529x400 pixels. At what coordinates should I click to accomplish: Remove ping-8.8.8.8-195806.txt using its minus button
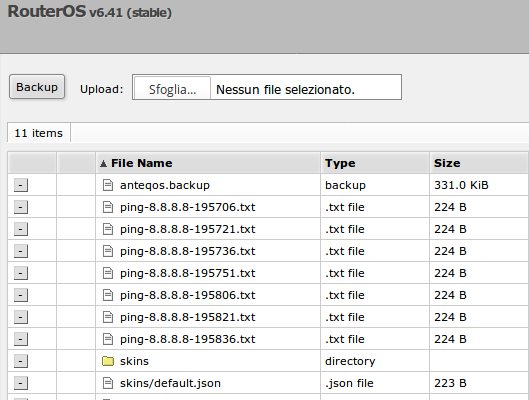21,295
